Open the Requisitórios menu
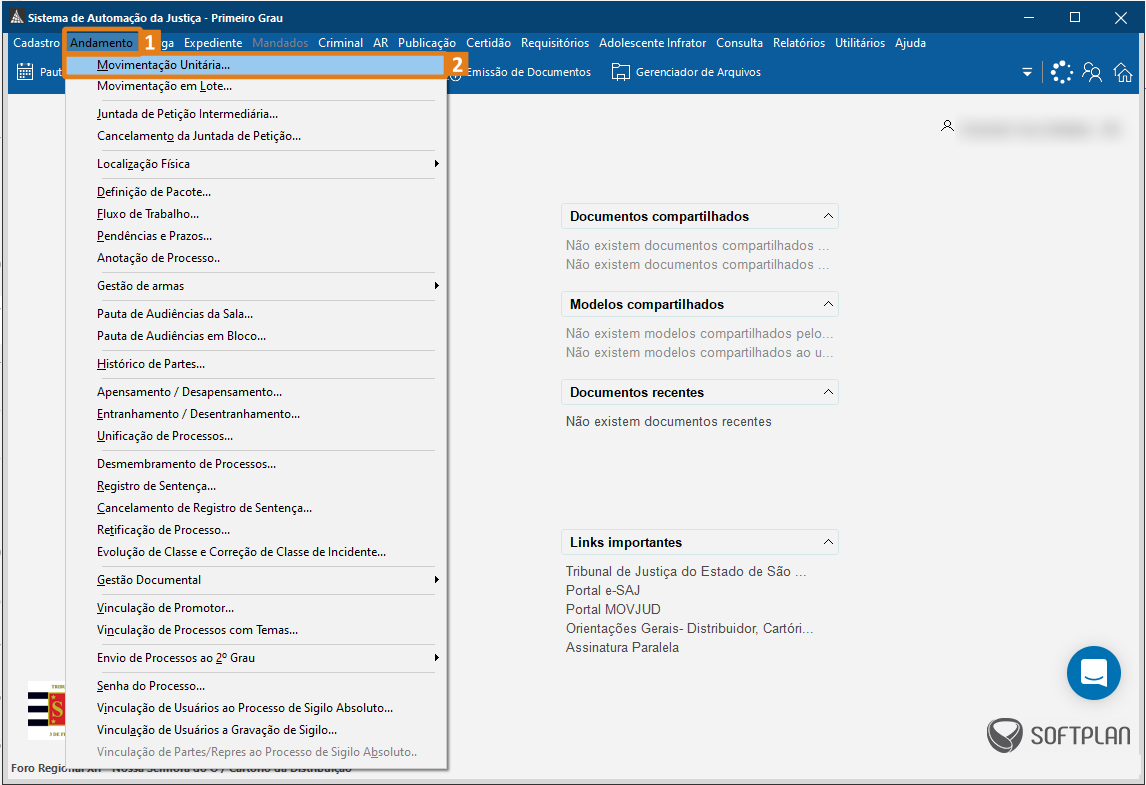The width and height of the screenshot is (1146, 785). pyautogui.click(x=555, y=42)
